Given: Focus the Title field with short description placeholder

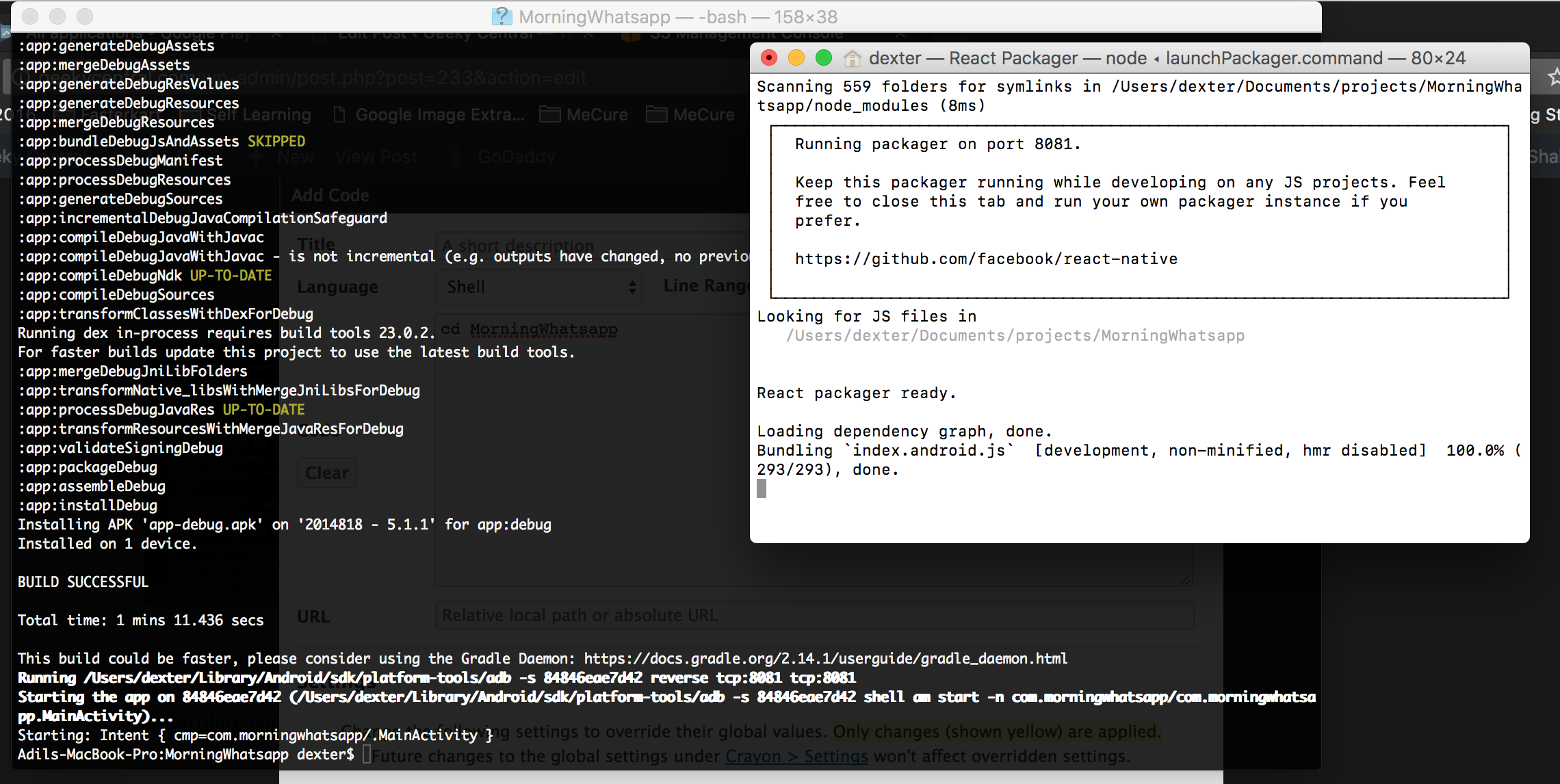Looking at the screenshot, I should point(593,245).
